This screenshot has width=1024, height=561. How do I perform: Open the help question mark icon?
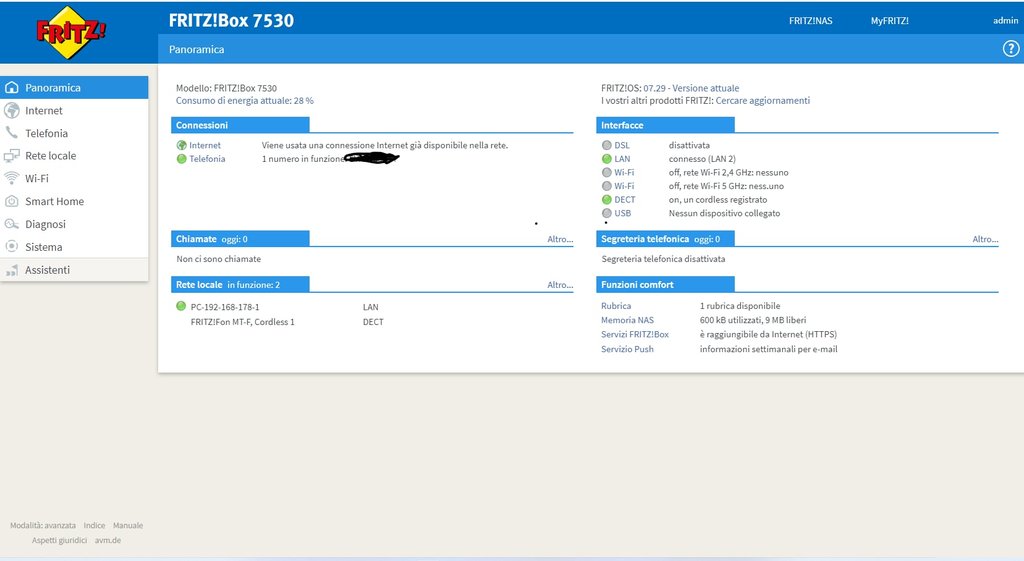point(1011,49)
